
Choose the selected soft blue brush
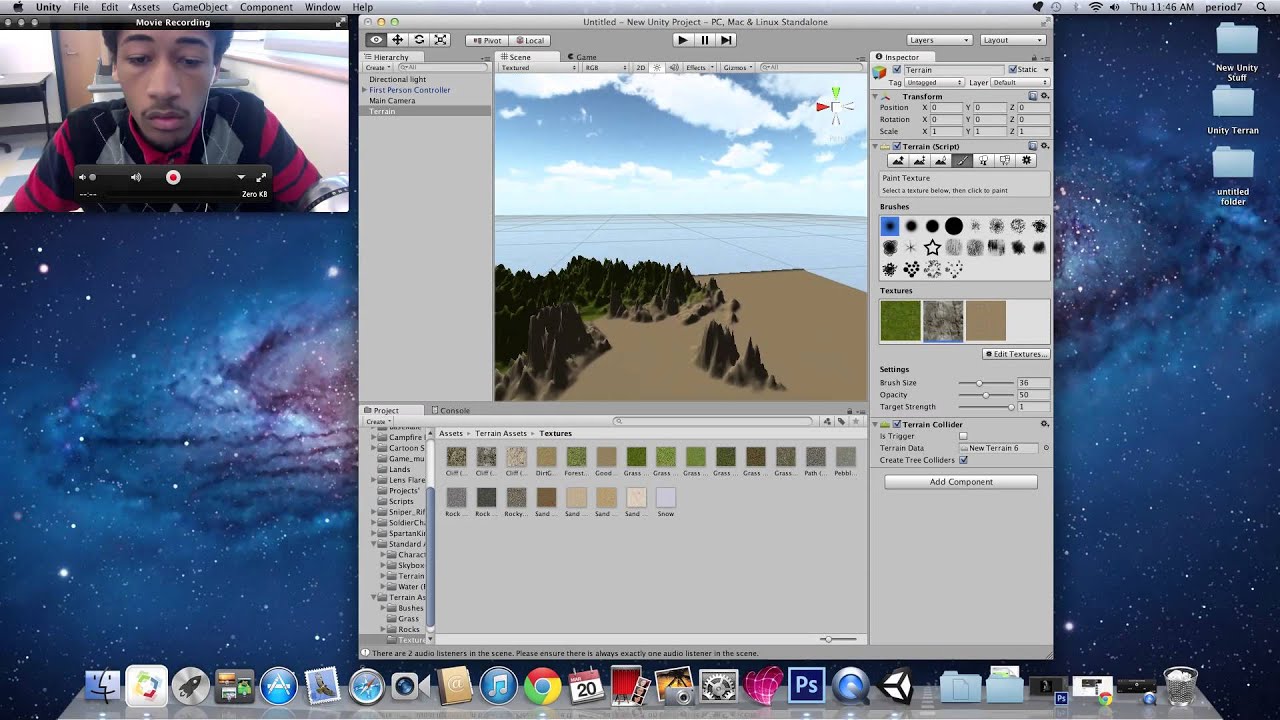(x=889, y=226)
